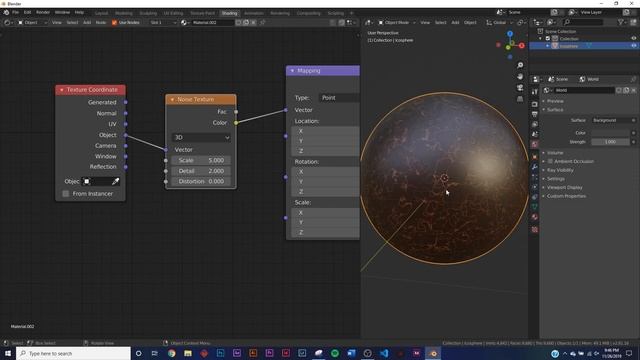Open the 3D dimensions dropdown in Noise Texture
The width and height of the screenshot is (640, 360).
201,138
